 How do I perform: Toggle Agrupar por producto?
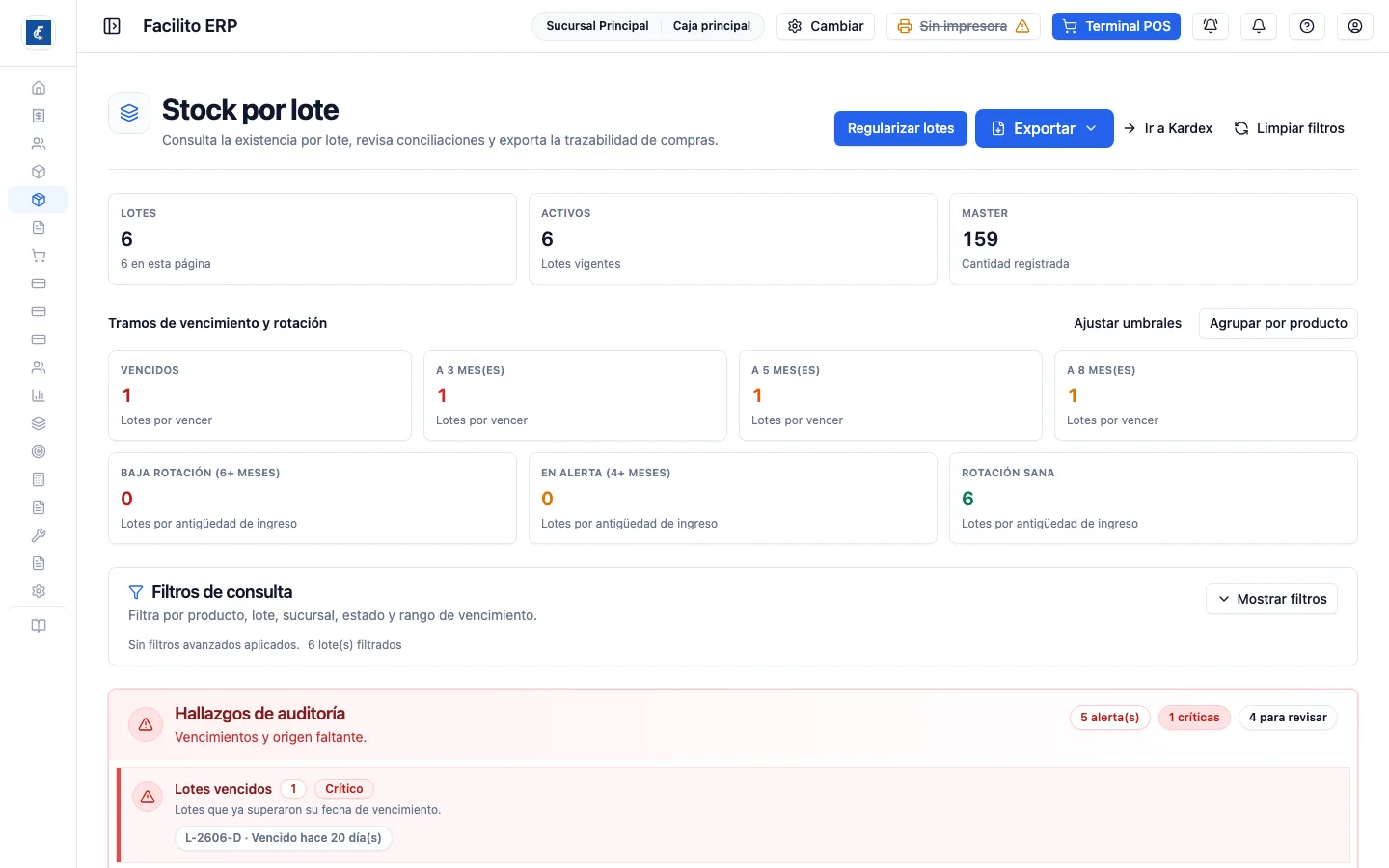[x=1278, y=323]
